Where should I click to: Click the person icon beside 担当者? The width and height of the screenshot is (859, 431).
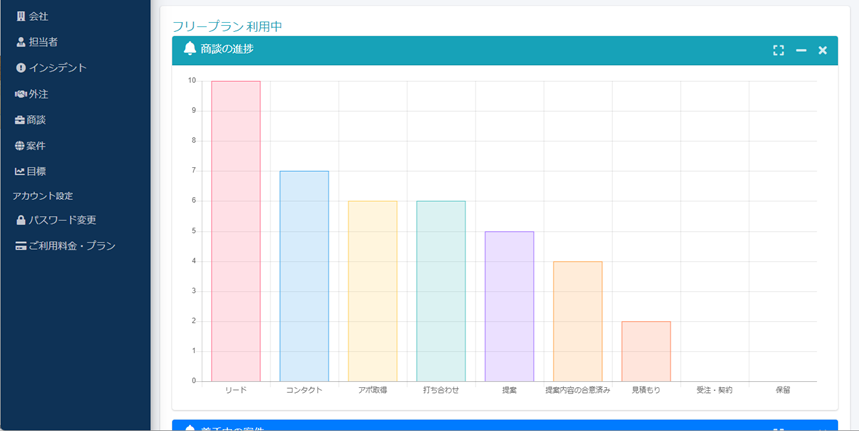[21, 43]
